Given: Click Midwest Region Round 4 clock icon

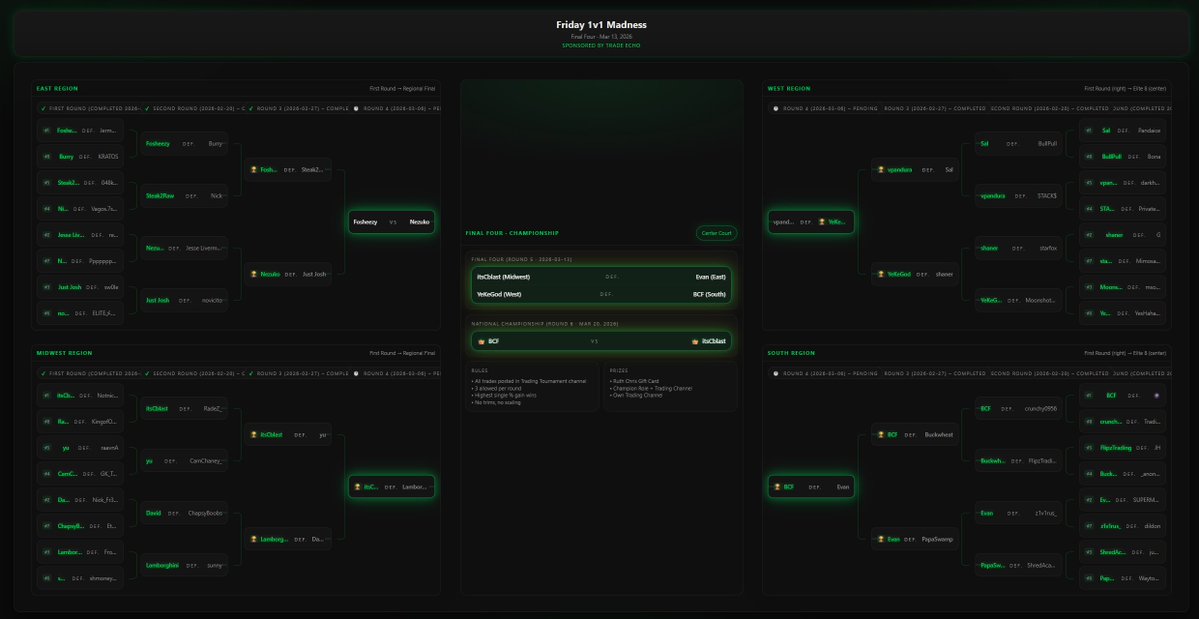Looking at the screenshot, I should point(356,374).
